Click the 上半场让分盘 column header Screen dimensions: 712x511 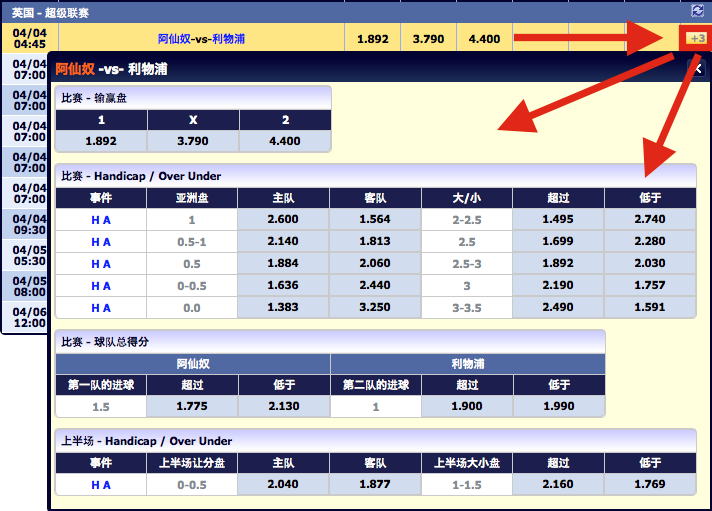pyautogui.click(x=192, y=463)
